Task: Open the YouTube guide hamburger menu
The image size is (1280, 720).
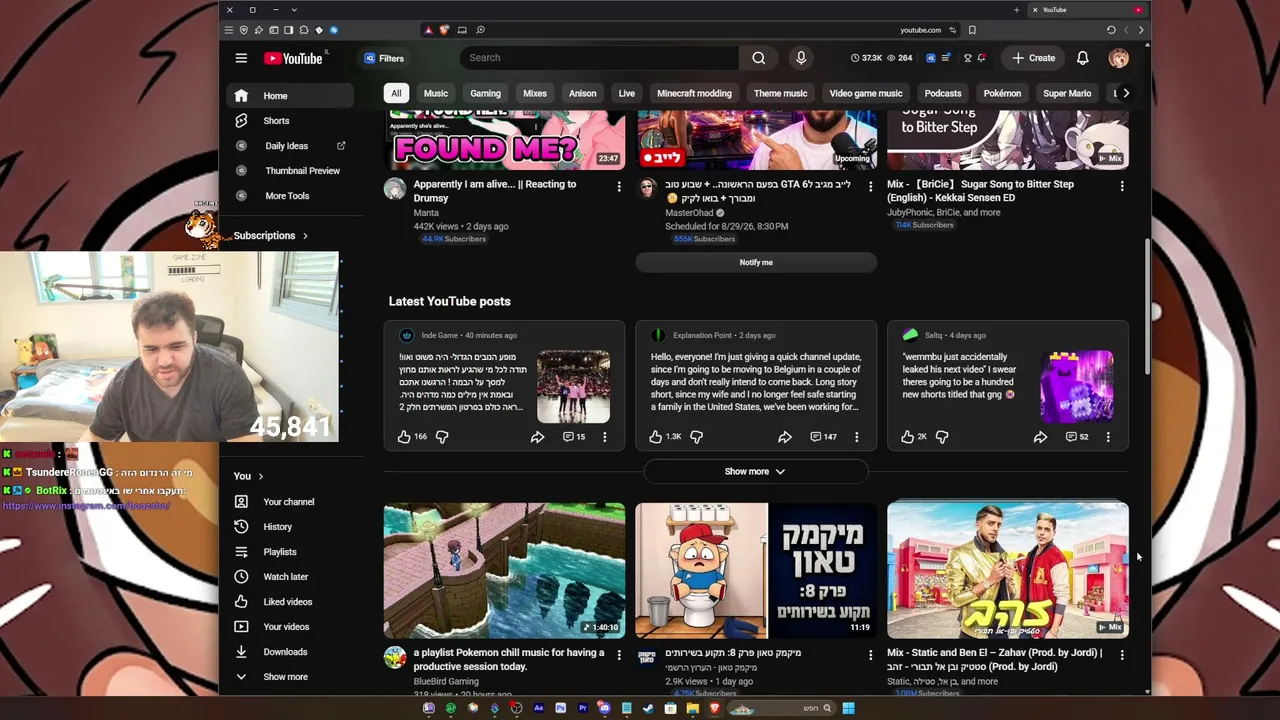Action: coord(241,58)
